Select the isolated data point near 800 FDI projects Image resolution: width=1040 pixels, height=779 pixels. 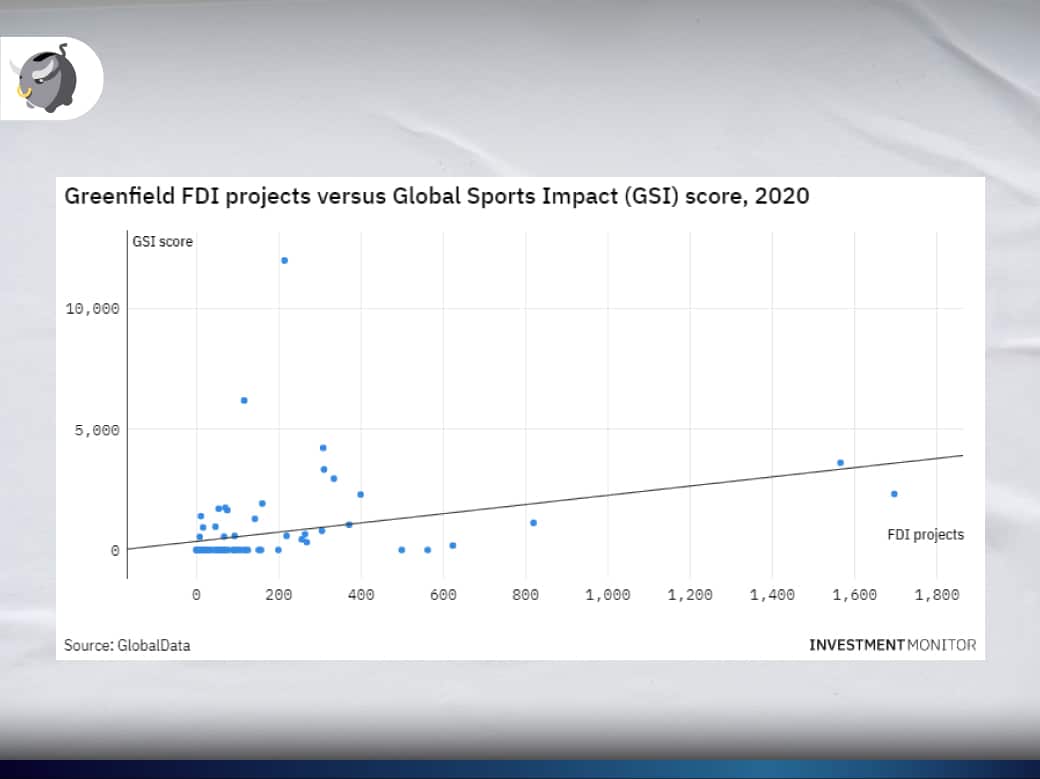533,523
